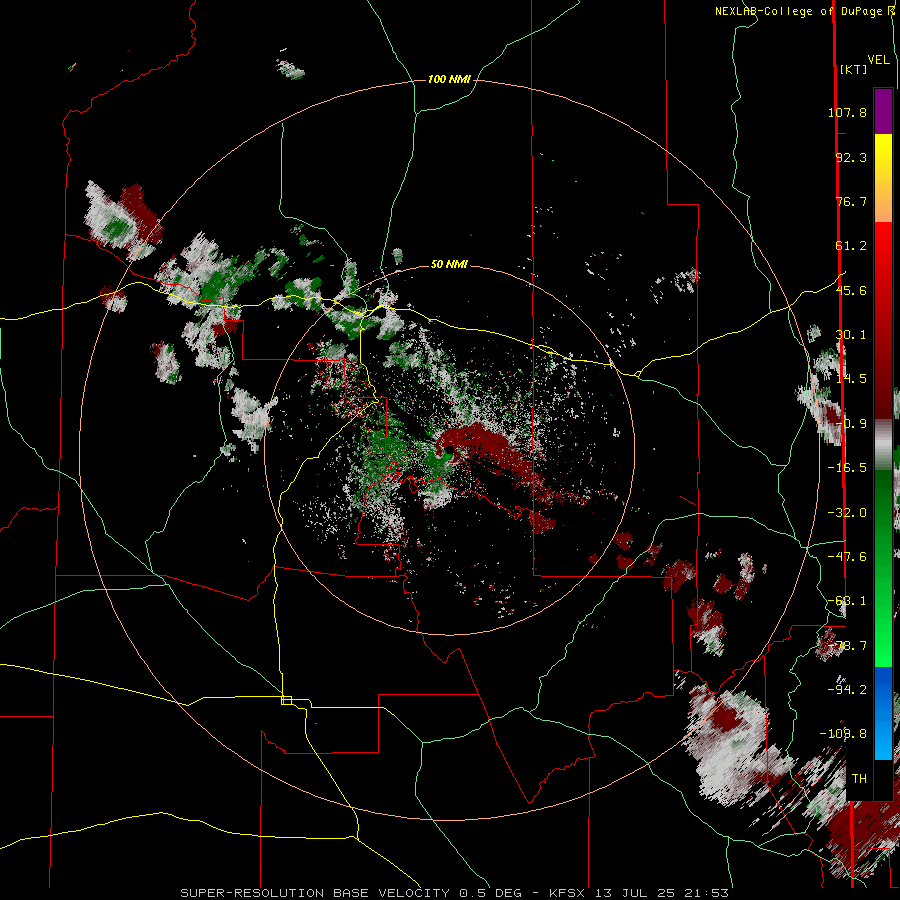
Task: Click the 100 NMI range ring label
Action: click(x=449, y=79)
